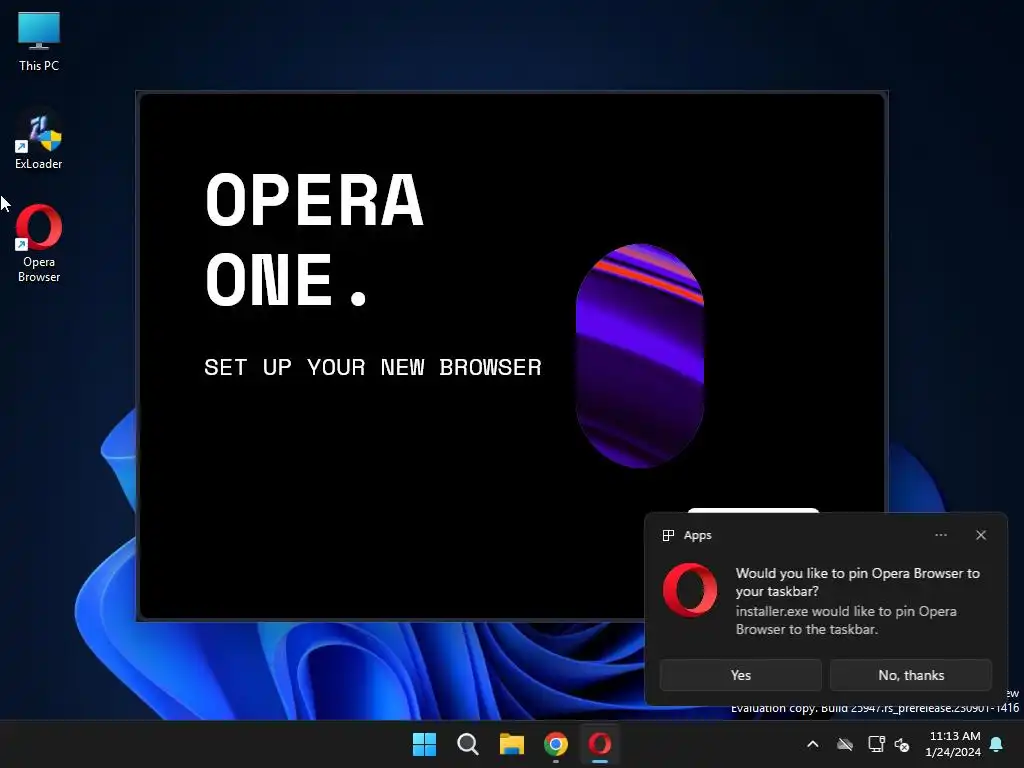Open taskbar Search
Viewport: 1024px width, 768px height.
click(468, 744)
